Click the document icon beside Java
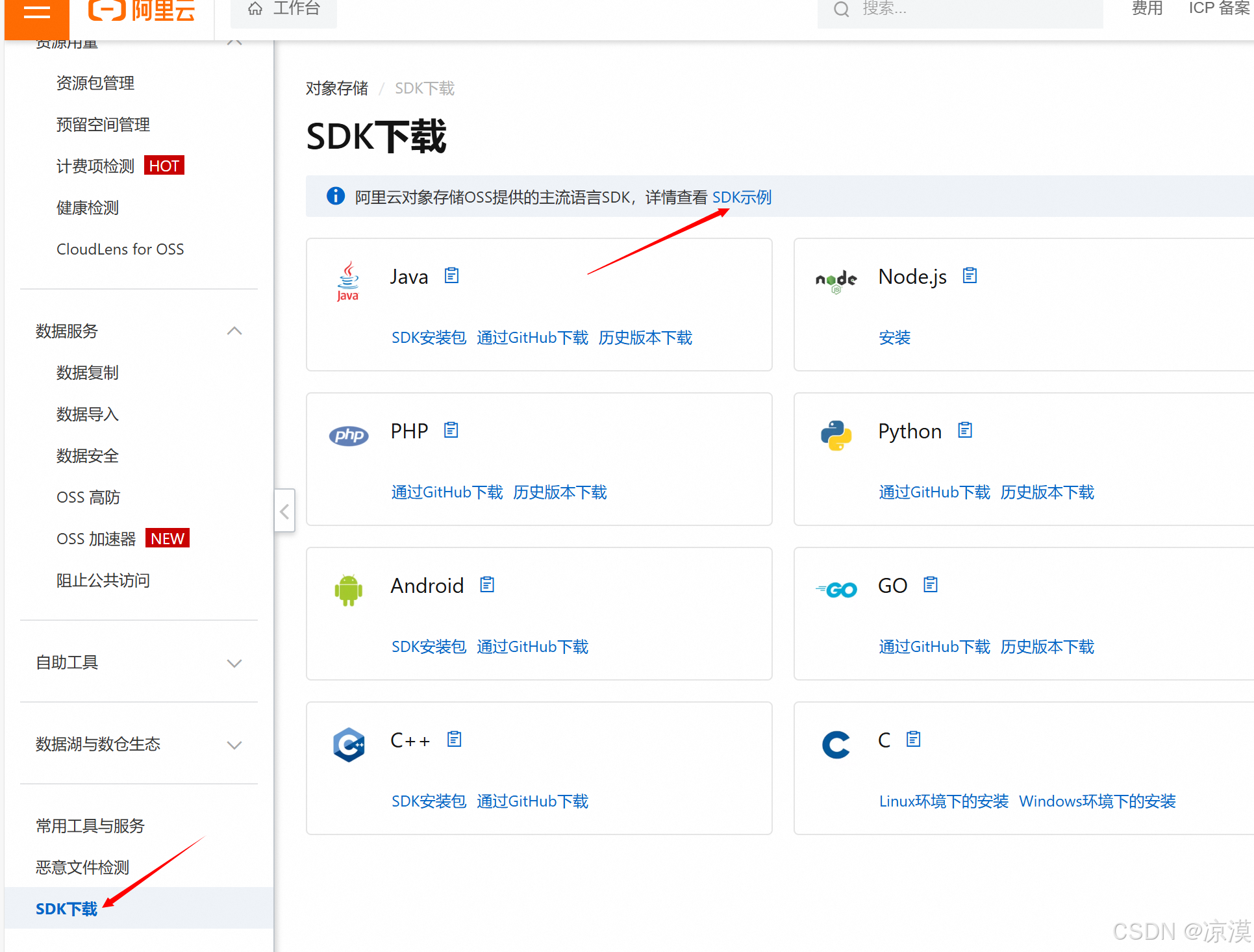The width and height of the screenshot is (1254, 952). tap(451, 276)
